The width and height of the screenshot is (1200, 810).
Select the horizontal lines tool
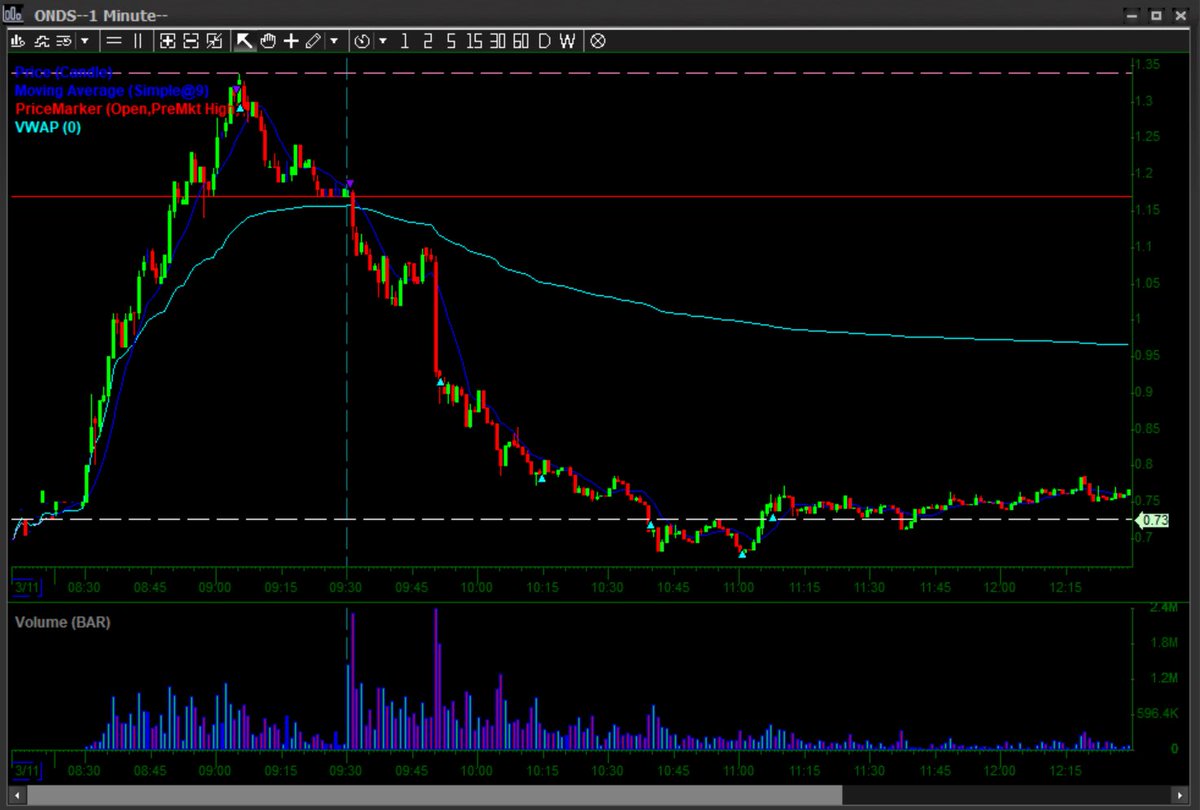click(x=114, y=41)
